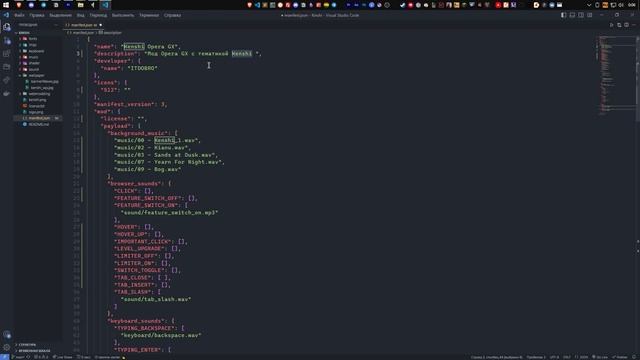The width and height of the screenshot is (640, 360).
Task: Show hidden tray icons chevron on taskbar
Action: [x=589, y=5]
